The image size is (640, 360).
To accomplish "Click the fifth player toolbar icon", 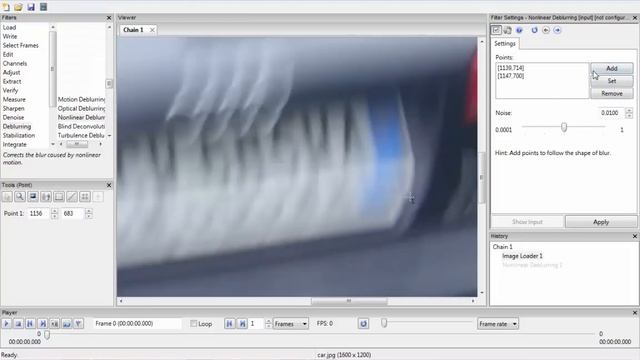I will click(x=55, y=324).
